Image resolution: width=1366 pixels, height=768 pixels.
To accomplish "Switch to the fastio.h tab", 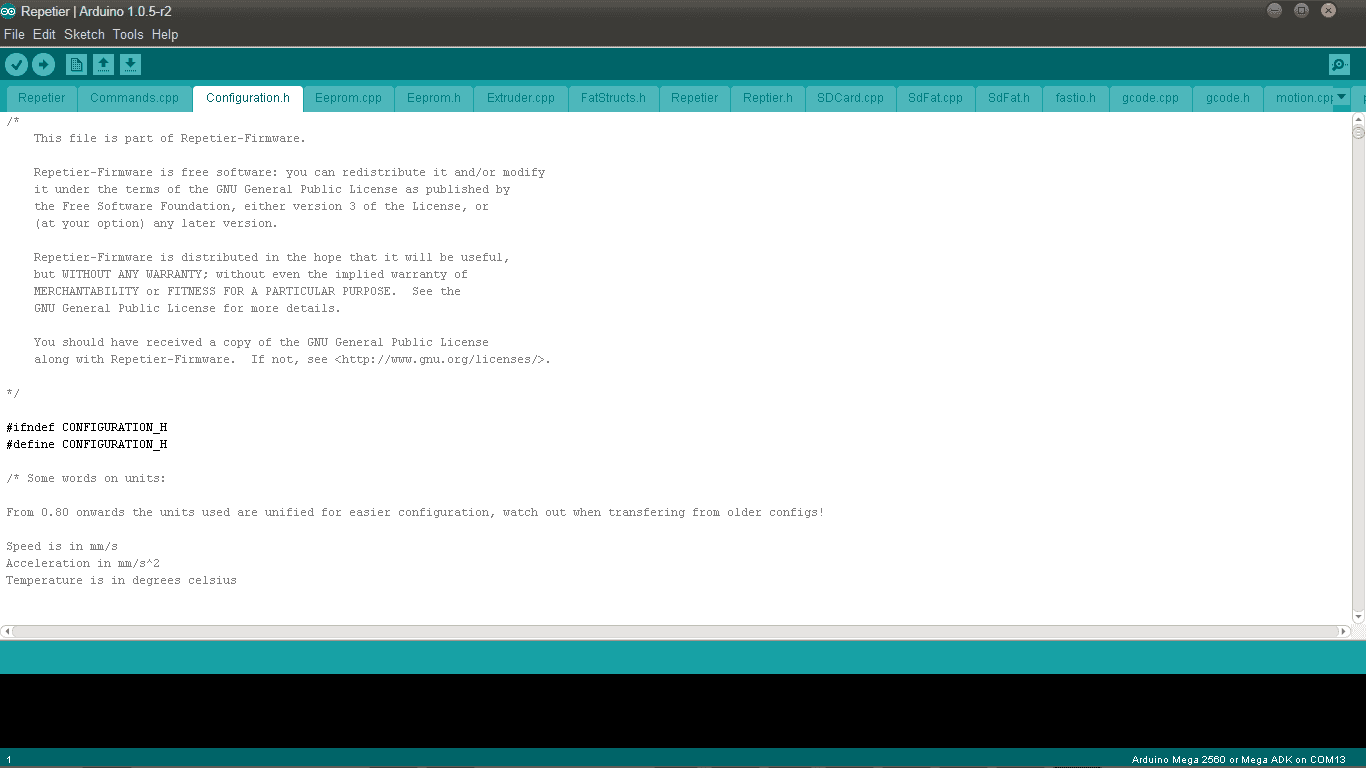I will coord(1075,98).
